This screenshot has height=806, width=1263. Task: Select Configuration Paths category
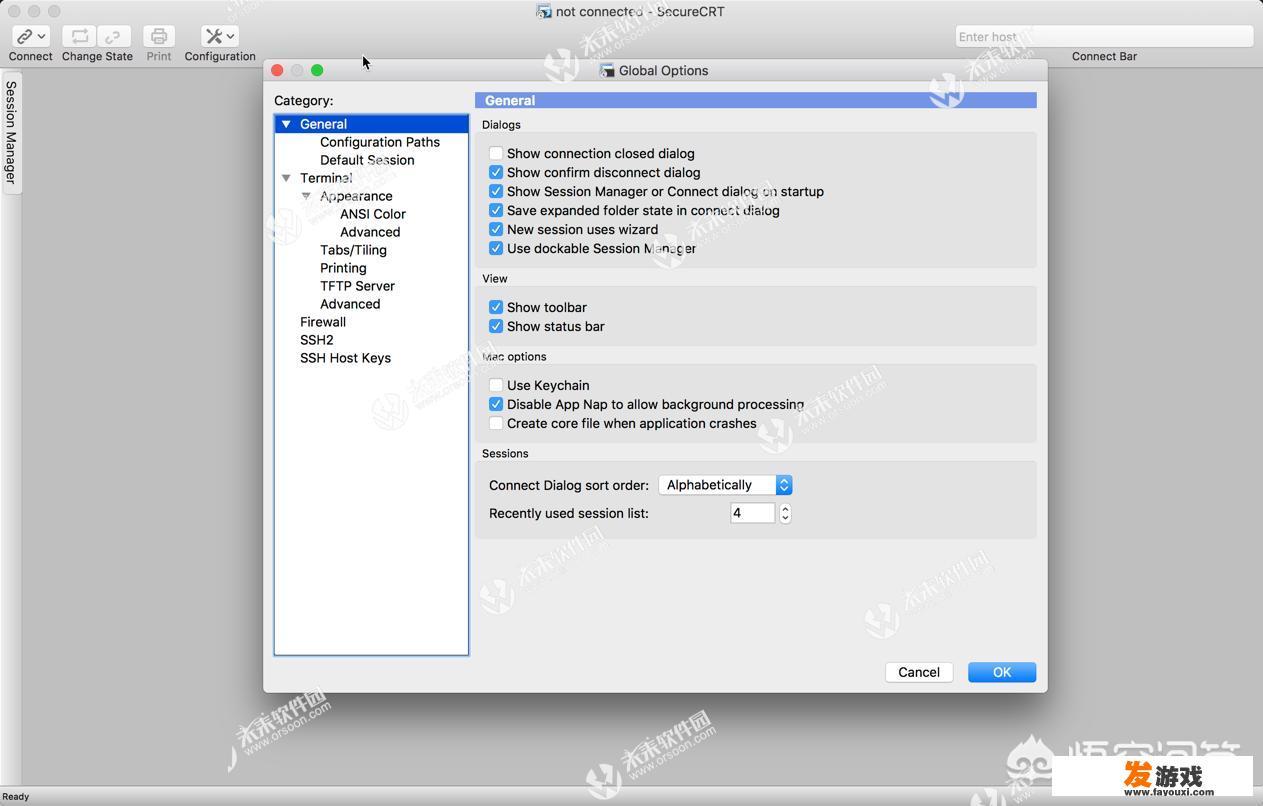pyautogui.click(x=380, y=142)
